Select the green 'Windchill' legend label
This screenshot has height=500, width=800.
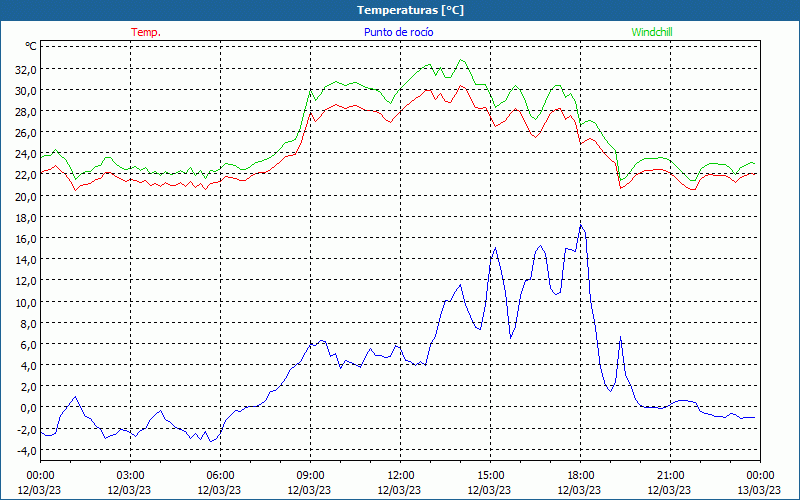[652, 32]
